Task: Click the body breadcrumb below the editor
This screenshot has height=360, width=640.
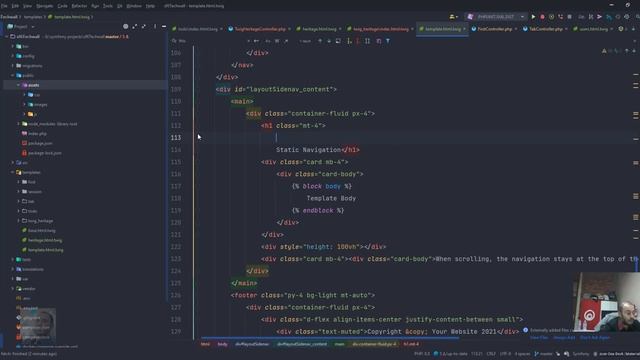Action: point(222,344)
